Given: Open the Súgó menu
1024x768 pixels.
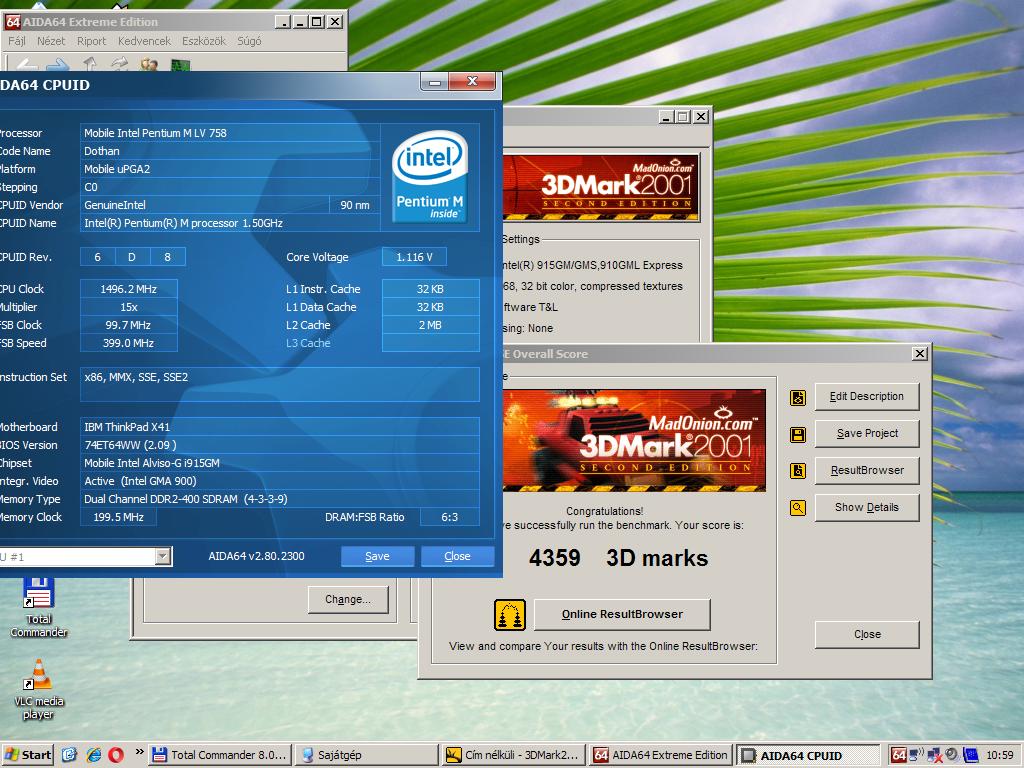Looking at the screenshot, I should tap(249, 41).
